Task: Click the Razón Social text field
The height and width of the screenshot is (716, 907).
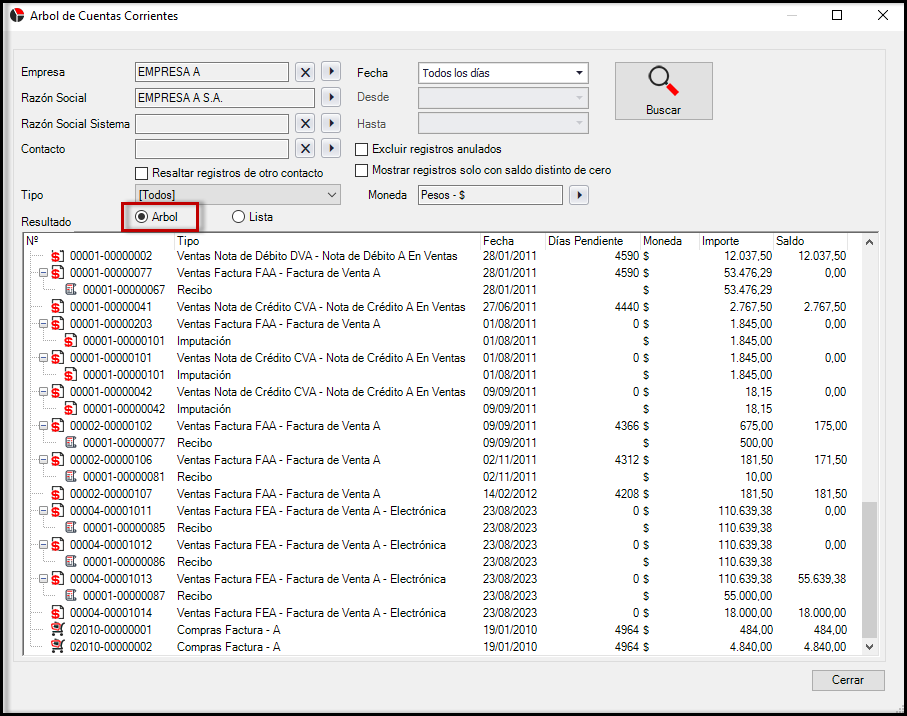Action: [x=225, y=98]
